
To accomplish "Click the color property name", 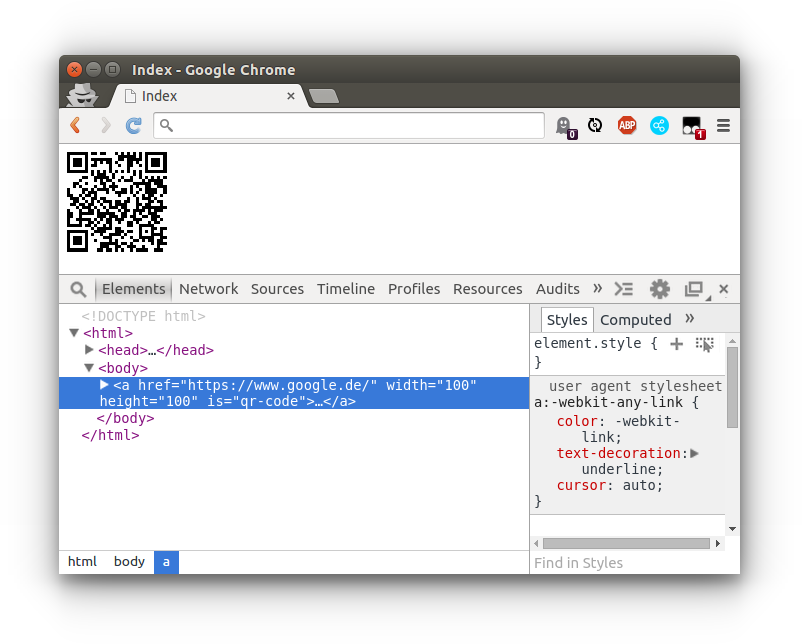I will [577, 421].
